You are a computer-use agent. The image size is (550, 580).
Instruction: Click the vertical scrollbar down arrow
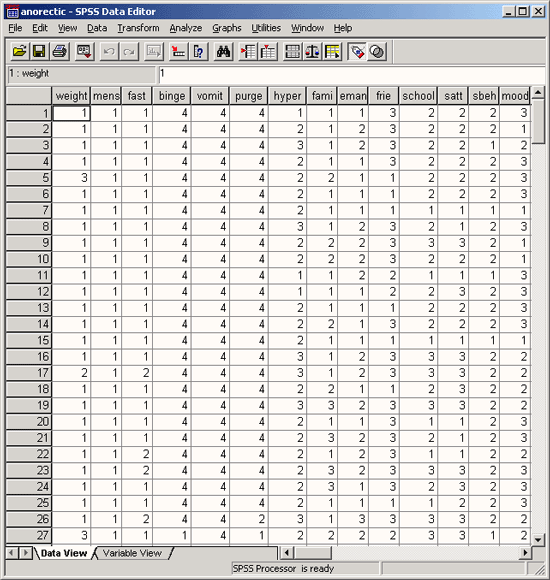coord(538,539)
